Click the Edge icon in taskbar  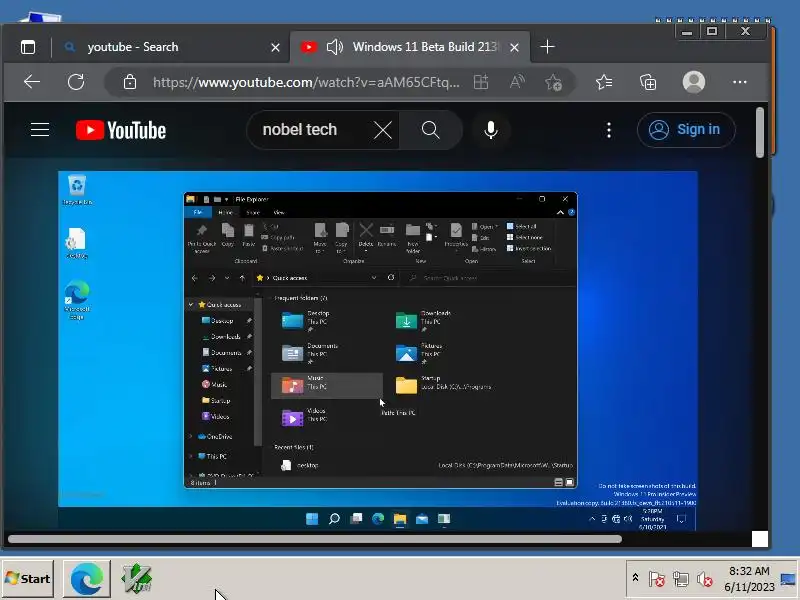[86, 579]
